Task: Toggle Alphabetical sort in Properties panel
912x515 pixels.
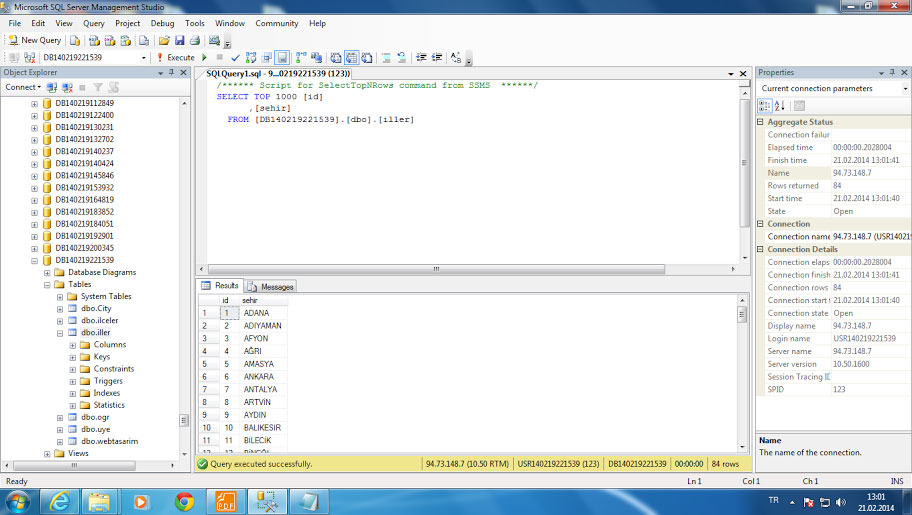Action: click(x=780, y=106)
